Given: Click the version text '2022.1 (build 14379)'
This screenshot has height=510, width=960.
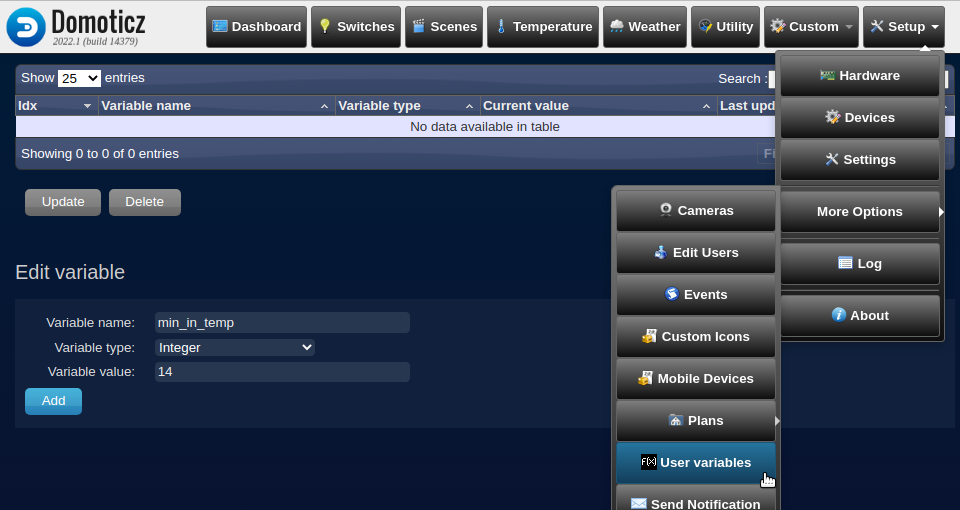Looking at the screenshot, I should (95, 42).
